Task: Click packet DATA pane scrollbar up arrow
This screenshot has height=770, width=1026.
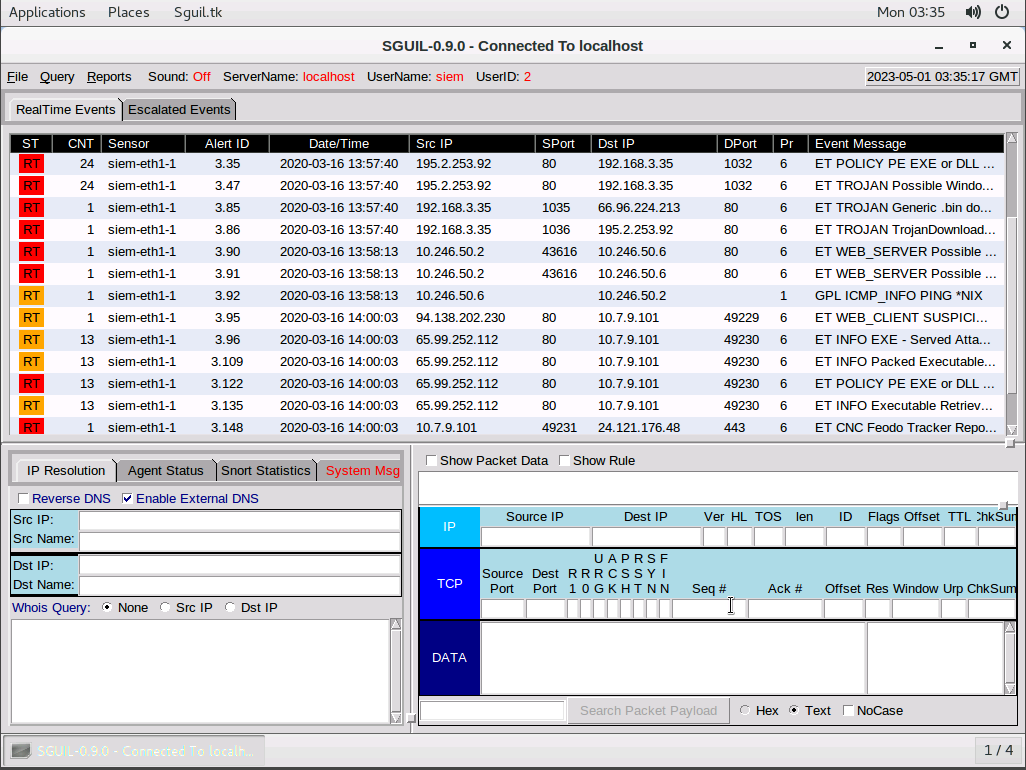Action: [1010, 627]
